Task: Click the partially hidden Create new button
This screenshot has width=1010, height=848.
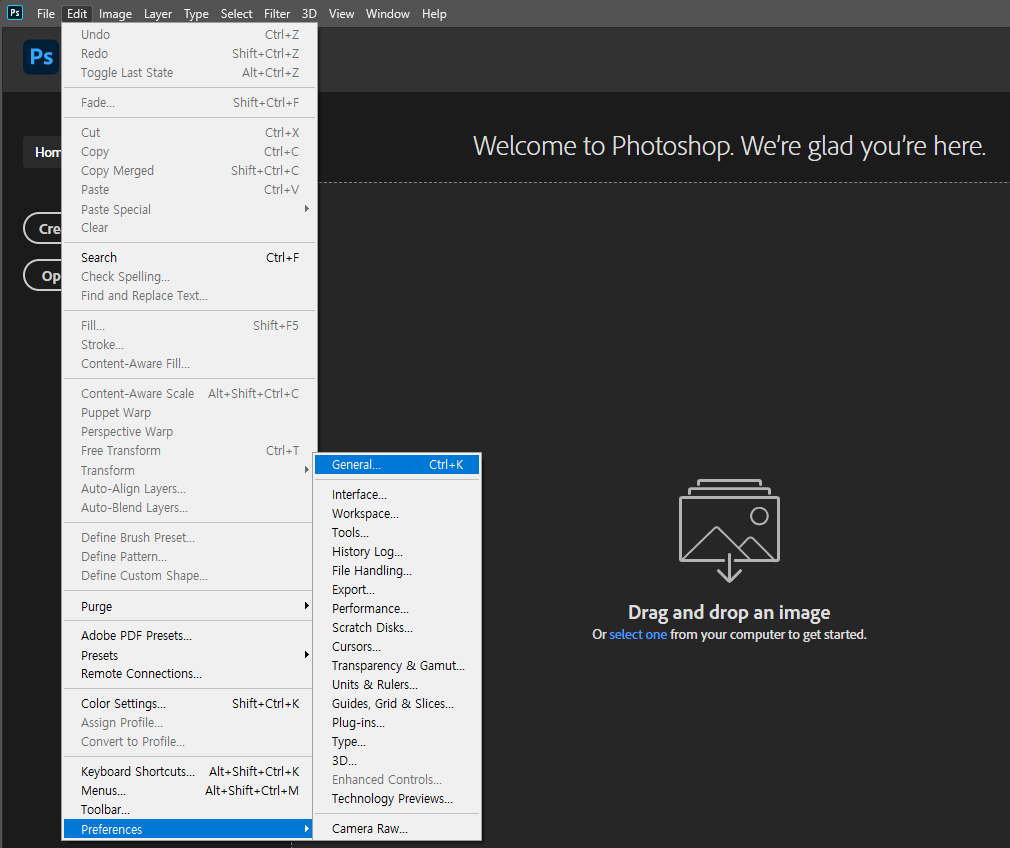Action: click(43, 228)
